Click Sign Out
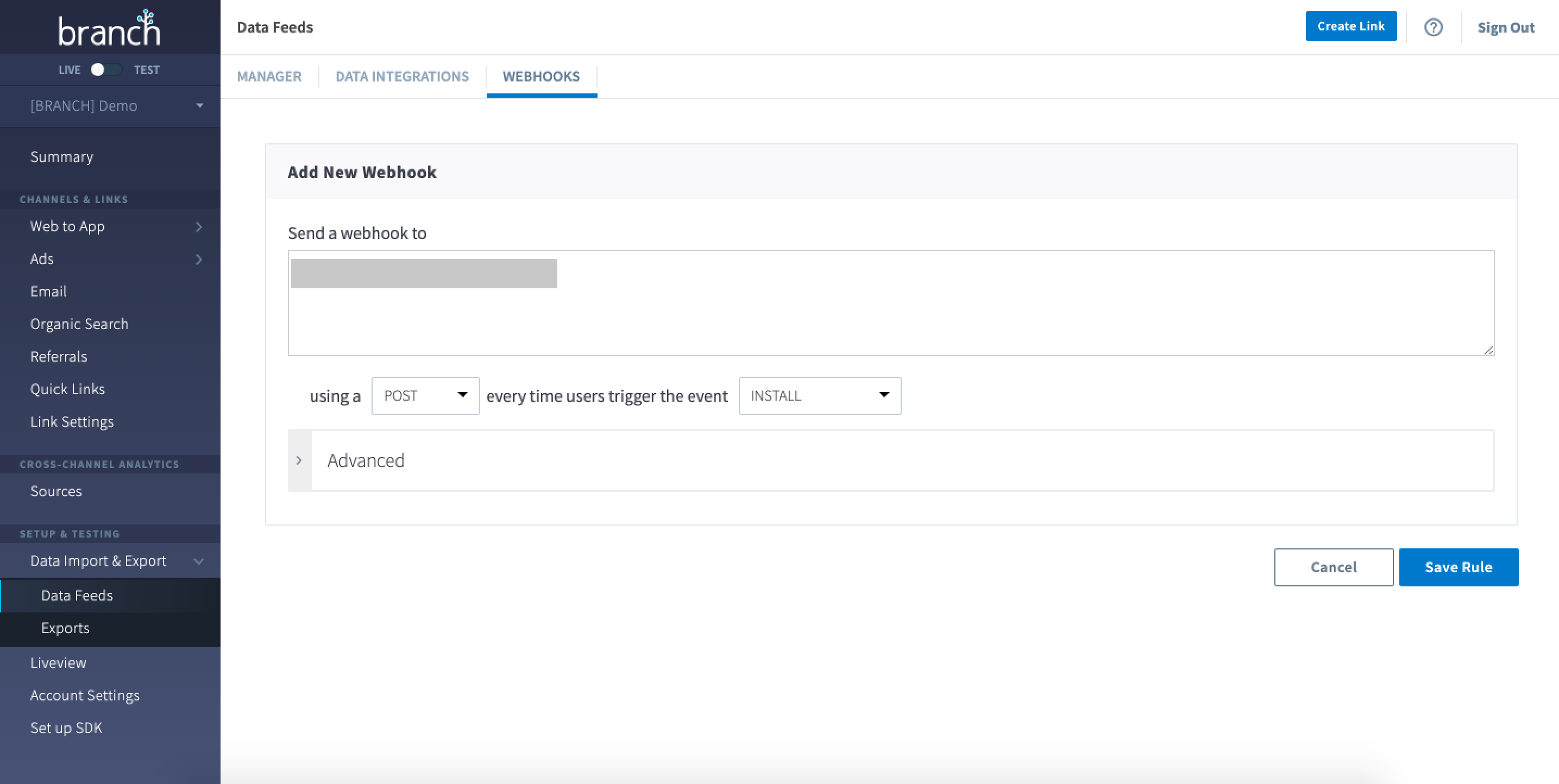Image resolution: width=1559 pixels, height=784 pixels. tap(1506, 27)
